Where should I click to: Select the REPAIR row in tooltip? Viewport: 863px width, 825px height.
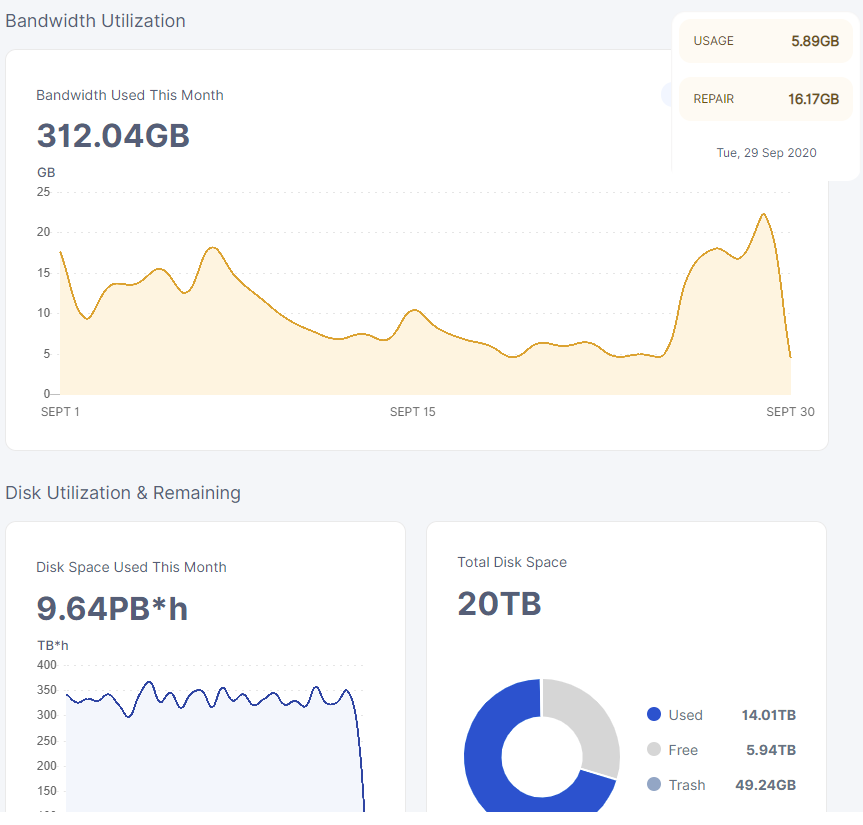tap(765, 99)
